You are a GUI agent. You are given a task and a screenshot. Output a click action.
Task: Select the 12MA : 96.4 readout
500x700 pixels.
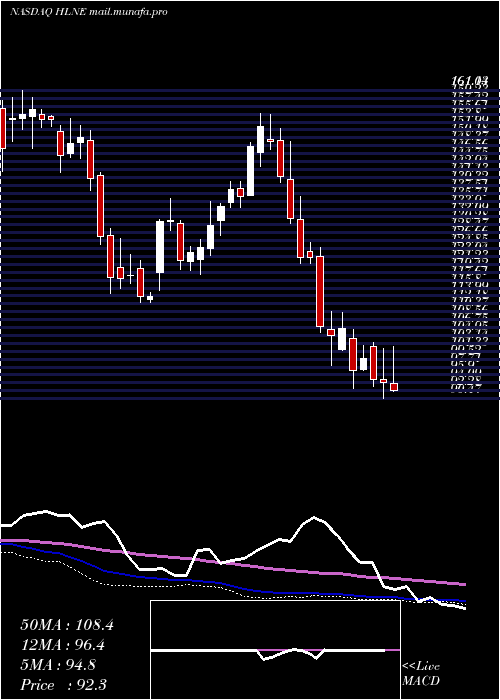coord(64,645)
